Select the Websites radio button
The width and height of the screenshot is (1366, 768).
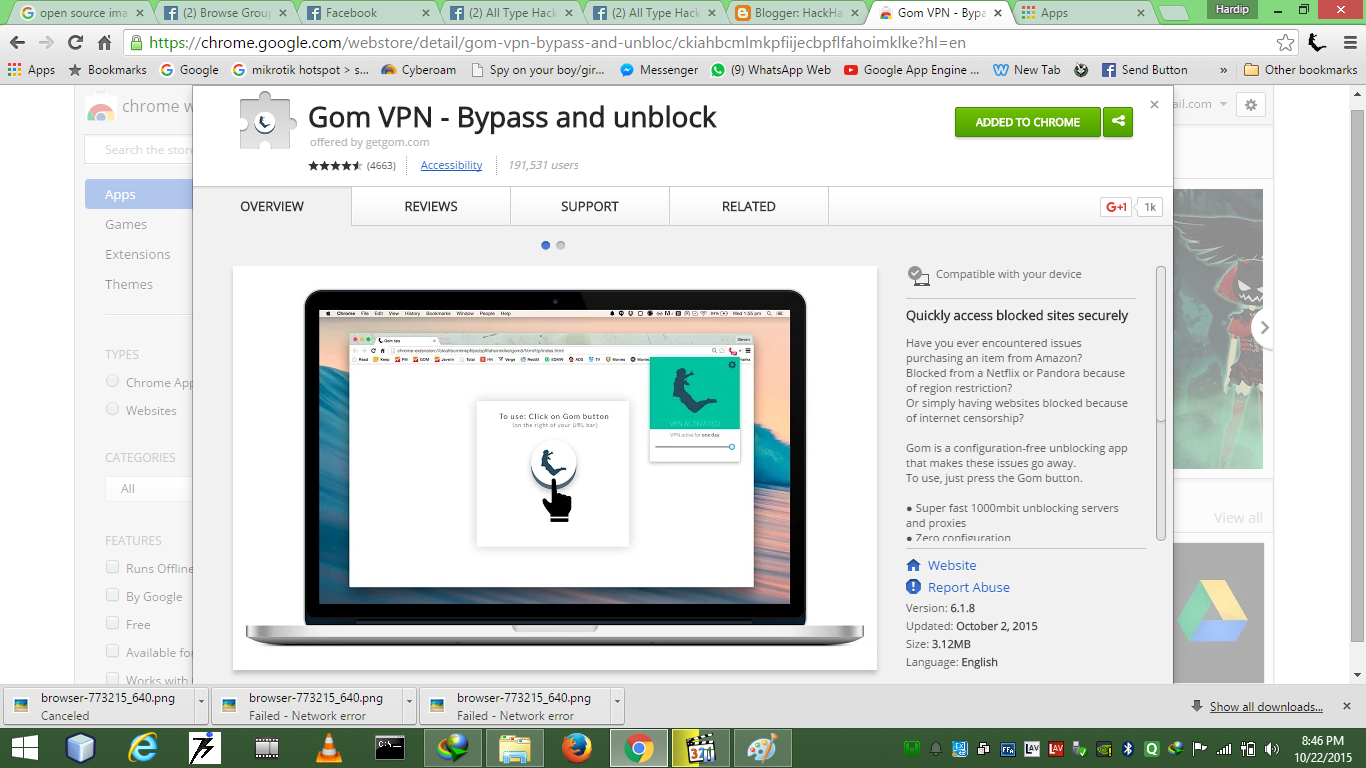click(112, 409)
